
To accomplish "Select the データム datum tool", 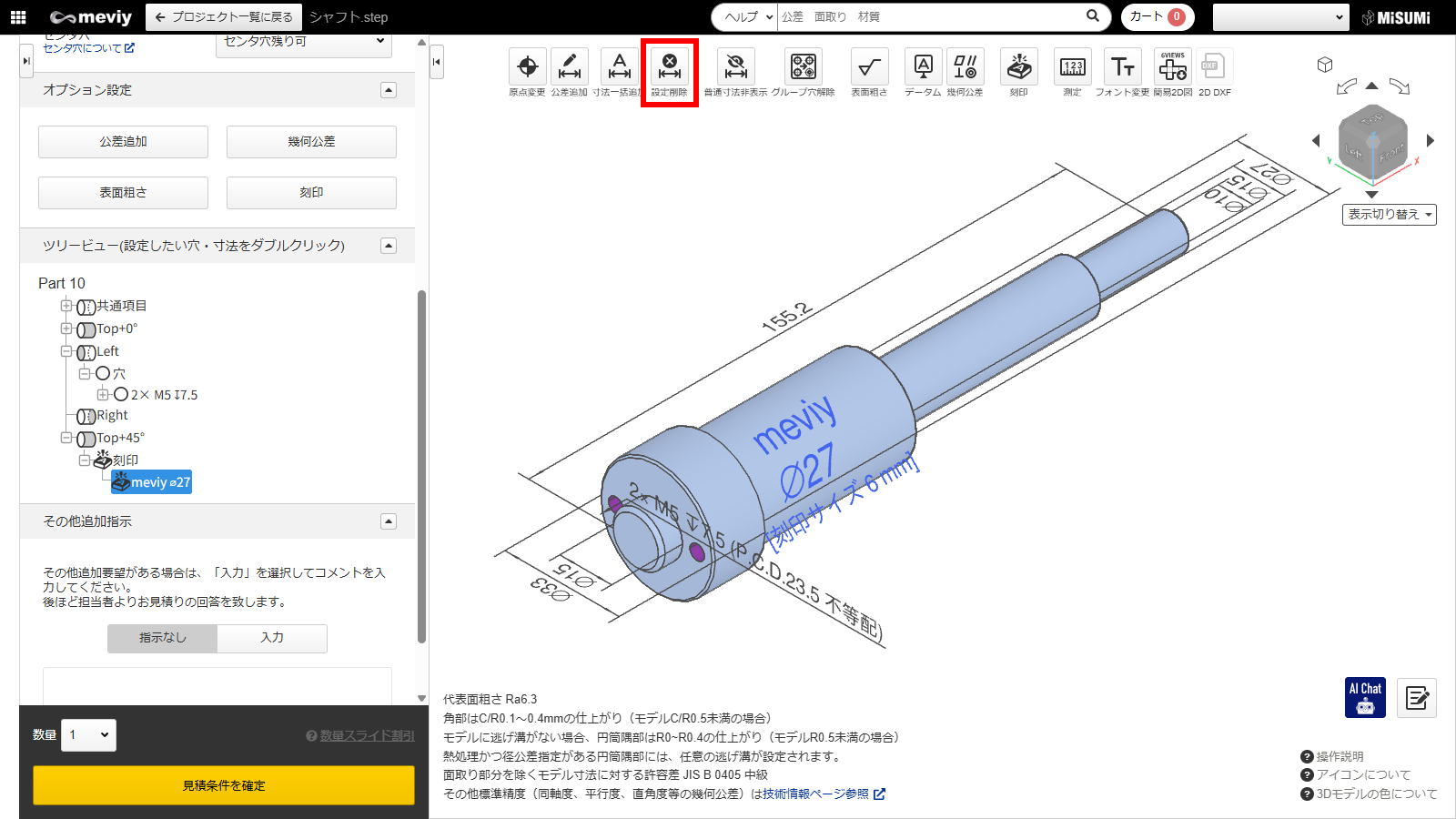I will 923,67.
